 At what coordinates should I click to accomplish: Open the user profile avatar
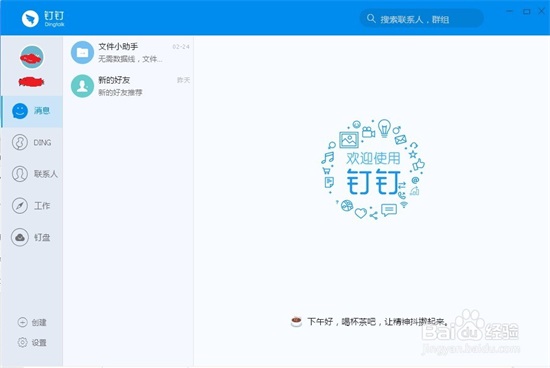(x=32, y=57)
